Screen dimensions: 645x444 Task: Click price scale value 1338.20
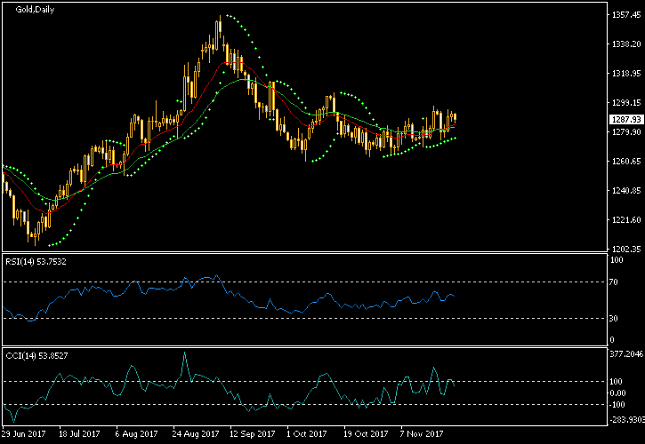click(x=626, y=44)
